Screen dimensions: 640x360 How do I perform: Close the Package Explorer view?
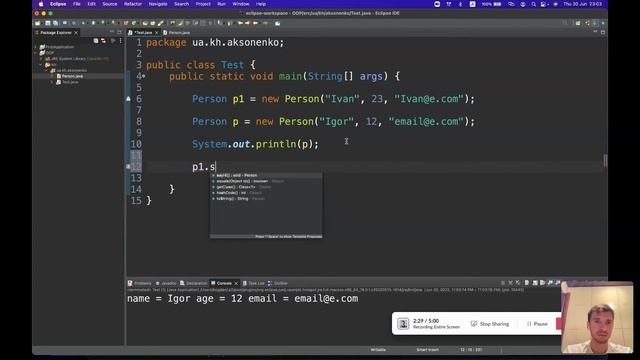pyautogui.click(x=76, y=33)
